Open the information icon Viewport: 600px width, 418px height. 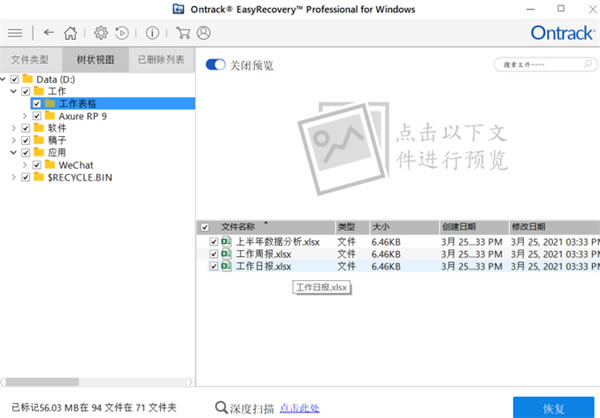coord(152,33)
